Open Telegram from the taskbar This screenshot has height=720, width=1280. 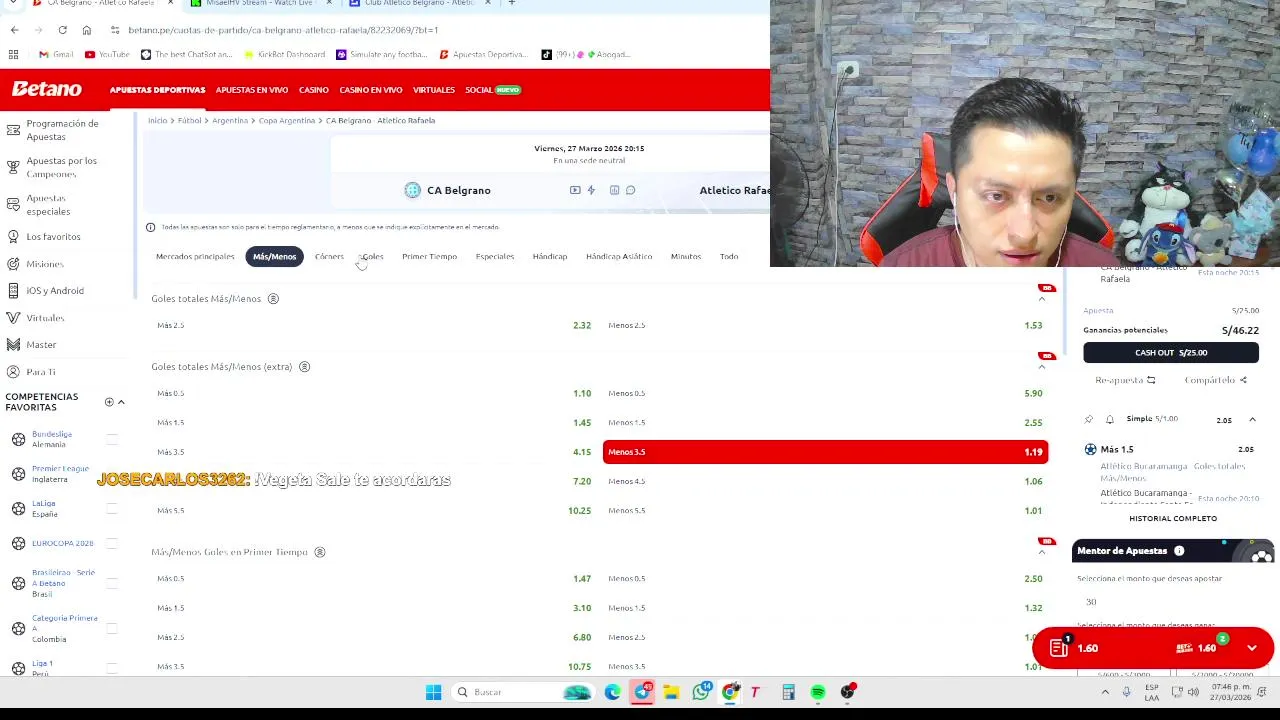pyautogui.click(x=642, y=692)
